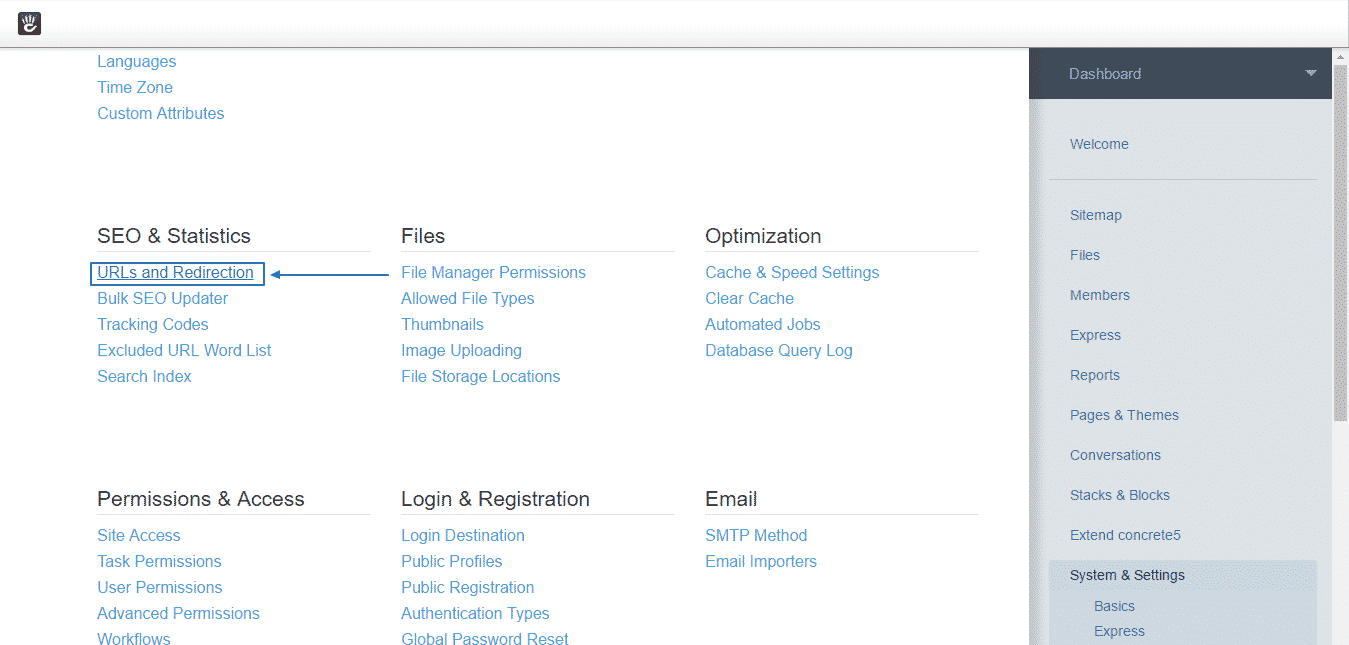
Task: Open Global Password Reset settings
Action: [x=484, y=639]
